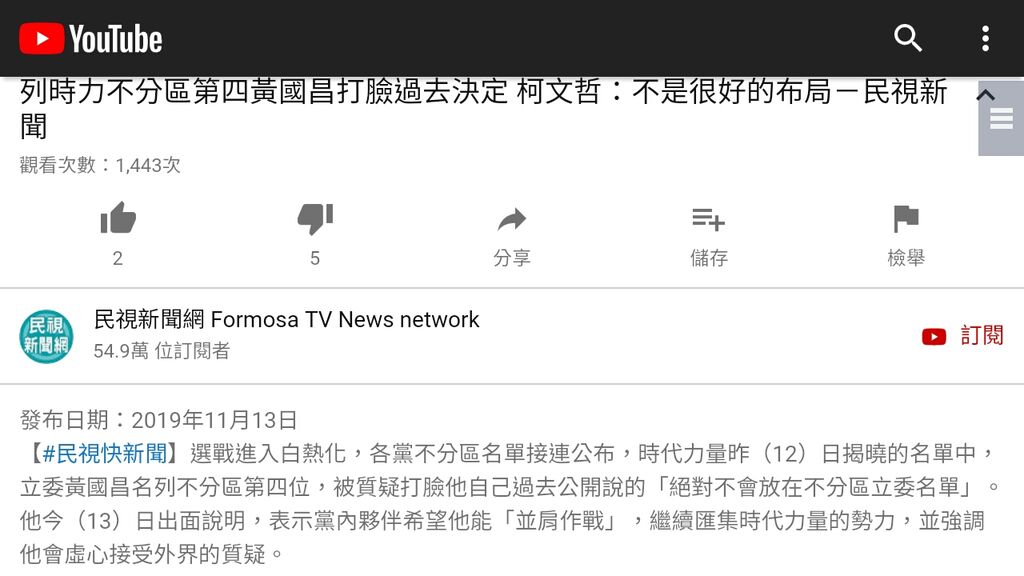Dislike the video with thumbs down

[x=315, y=218]
